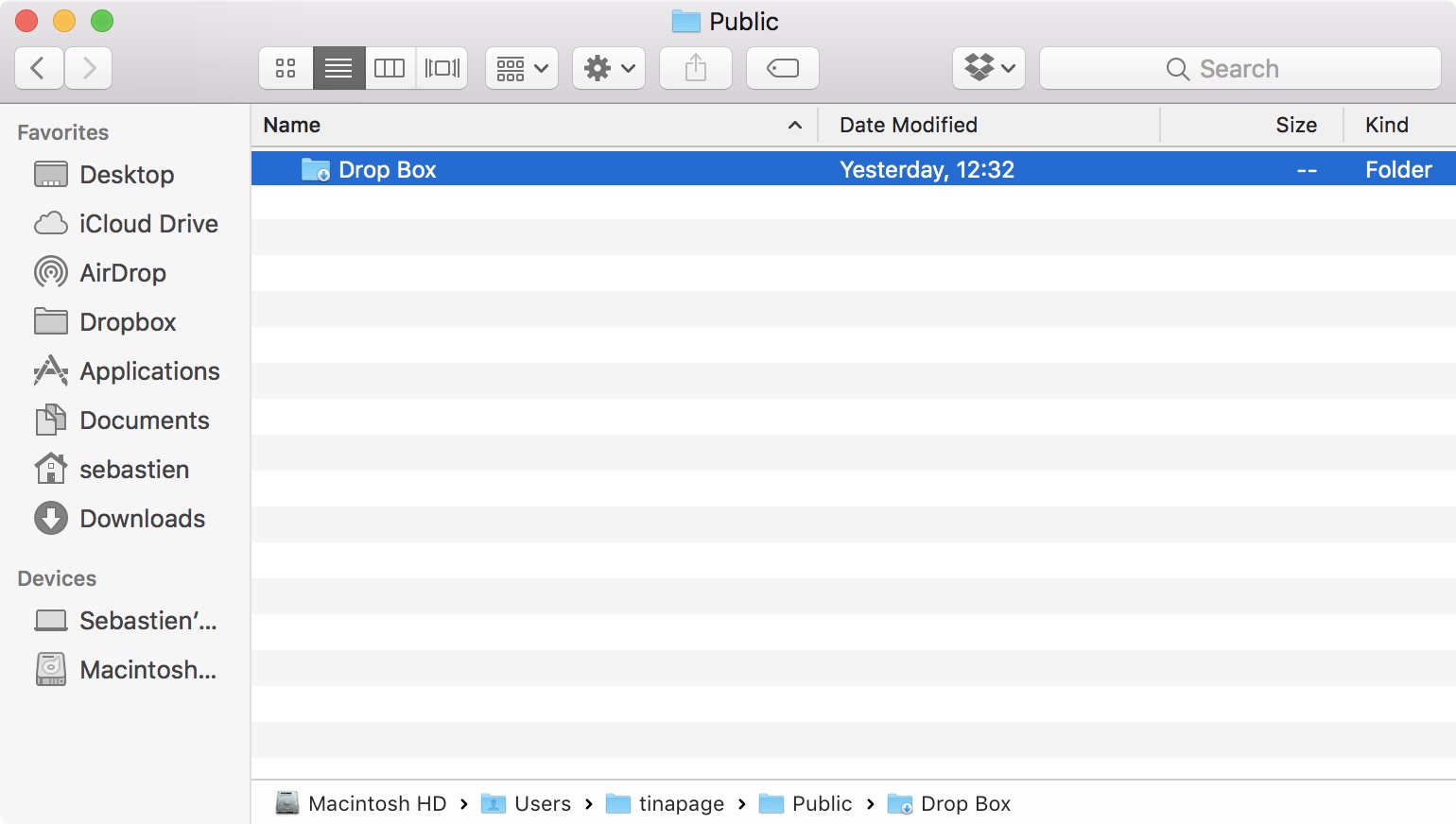
Task: Click the Public folder icon in title bar
Action: (685, 21)
